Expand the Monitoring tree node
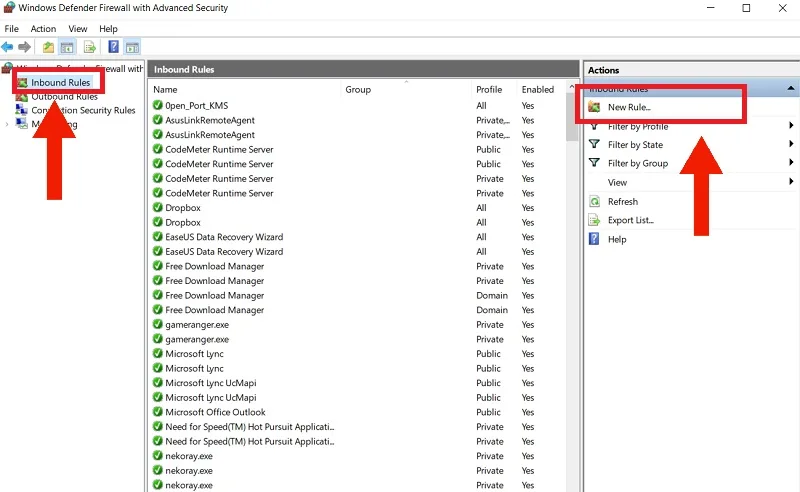Viewport: 800px width, 492px height. pos(7,124)
